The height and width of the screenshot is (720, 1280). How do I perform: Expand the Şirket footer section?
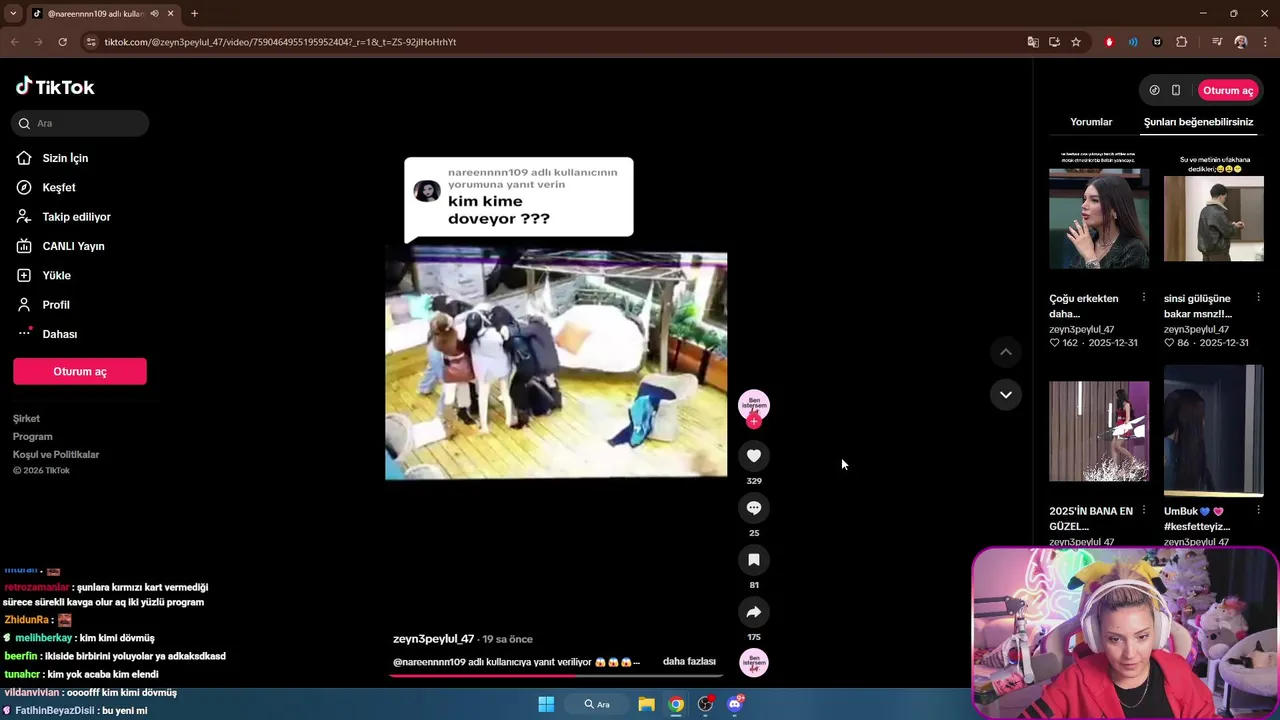26,419
